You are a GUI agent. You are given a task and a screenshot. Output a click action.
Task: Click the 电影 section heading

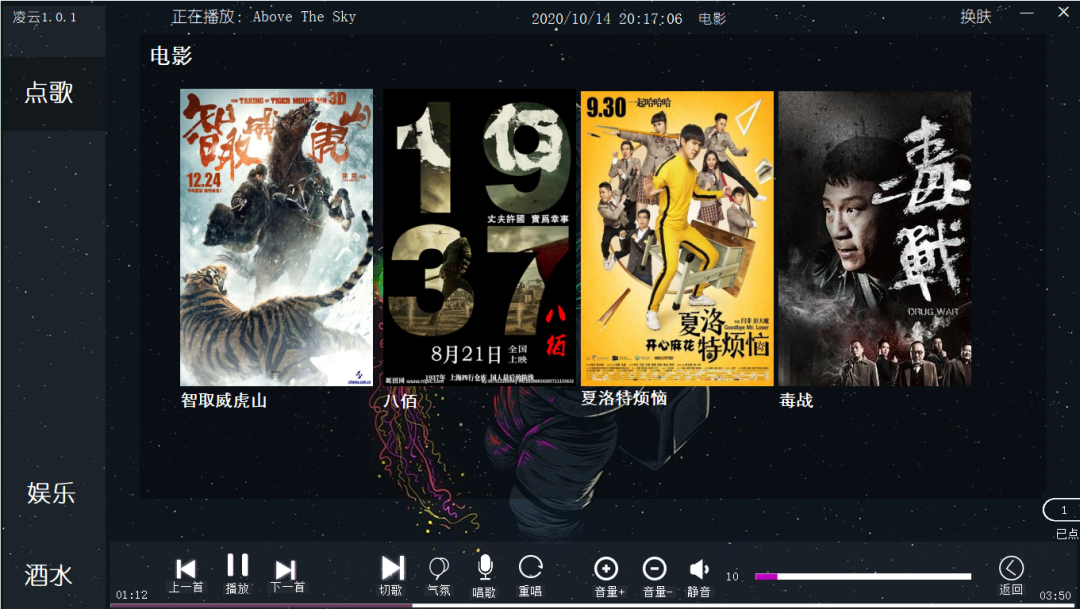click(171, 56)
